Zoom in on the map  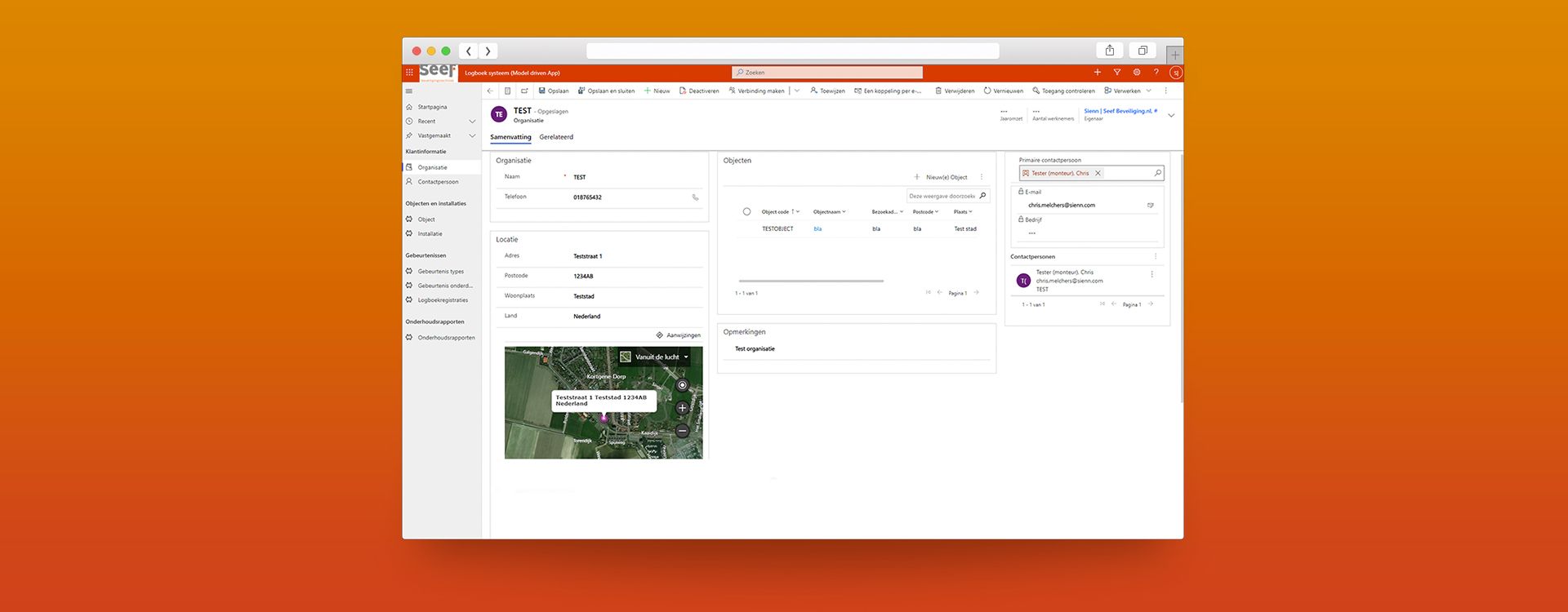(682, 408)
